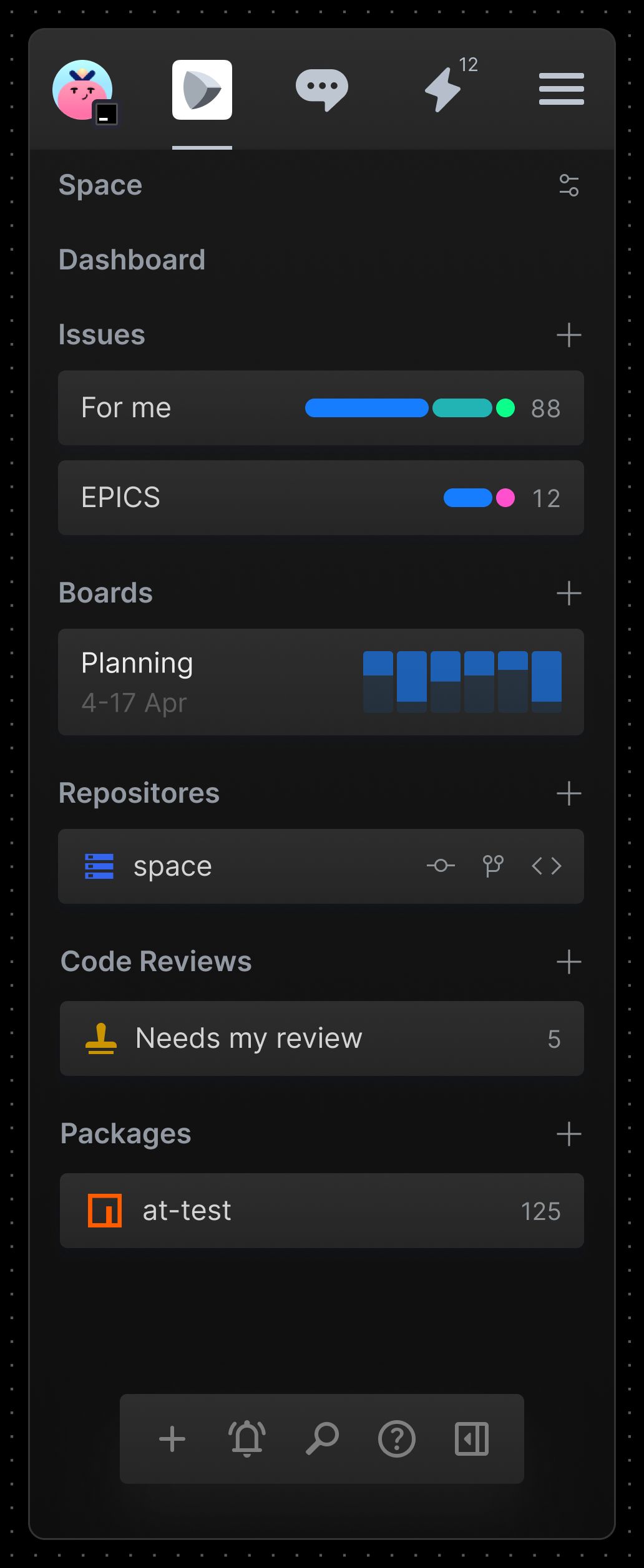
Task: Open the Dashboard menu item
Action: [132, 259]
